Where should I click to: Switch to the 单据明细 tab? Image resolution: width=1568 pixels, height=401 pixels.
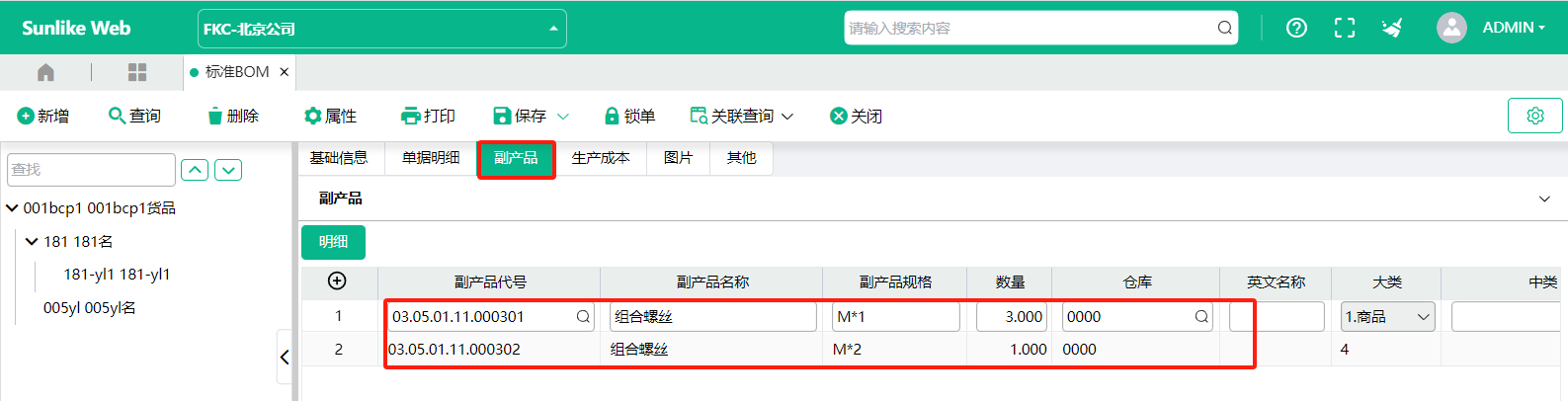[431, 158]
